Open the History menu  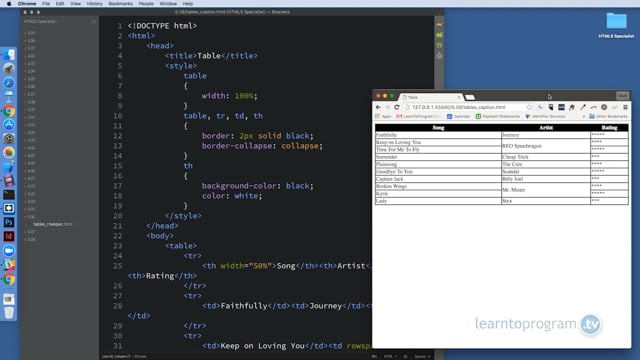[x=95, y=4]
